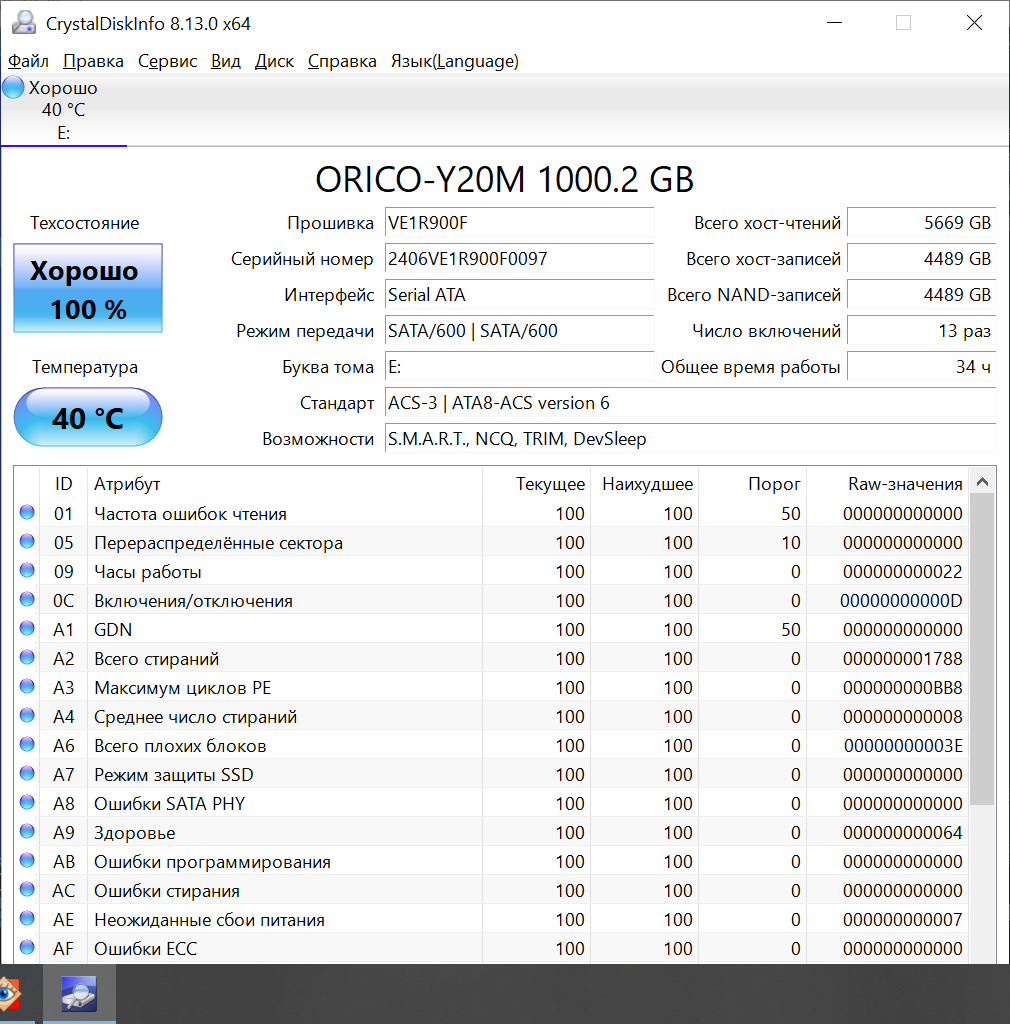Select the blue disk status orb for E:
The image size is (1010, 1024).
coord(13,88)
